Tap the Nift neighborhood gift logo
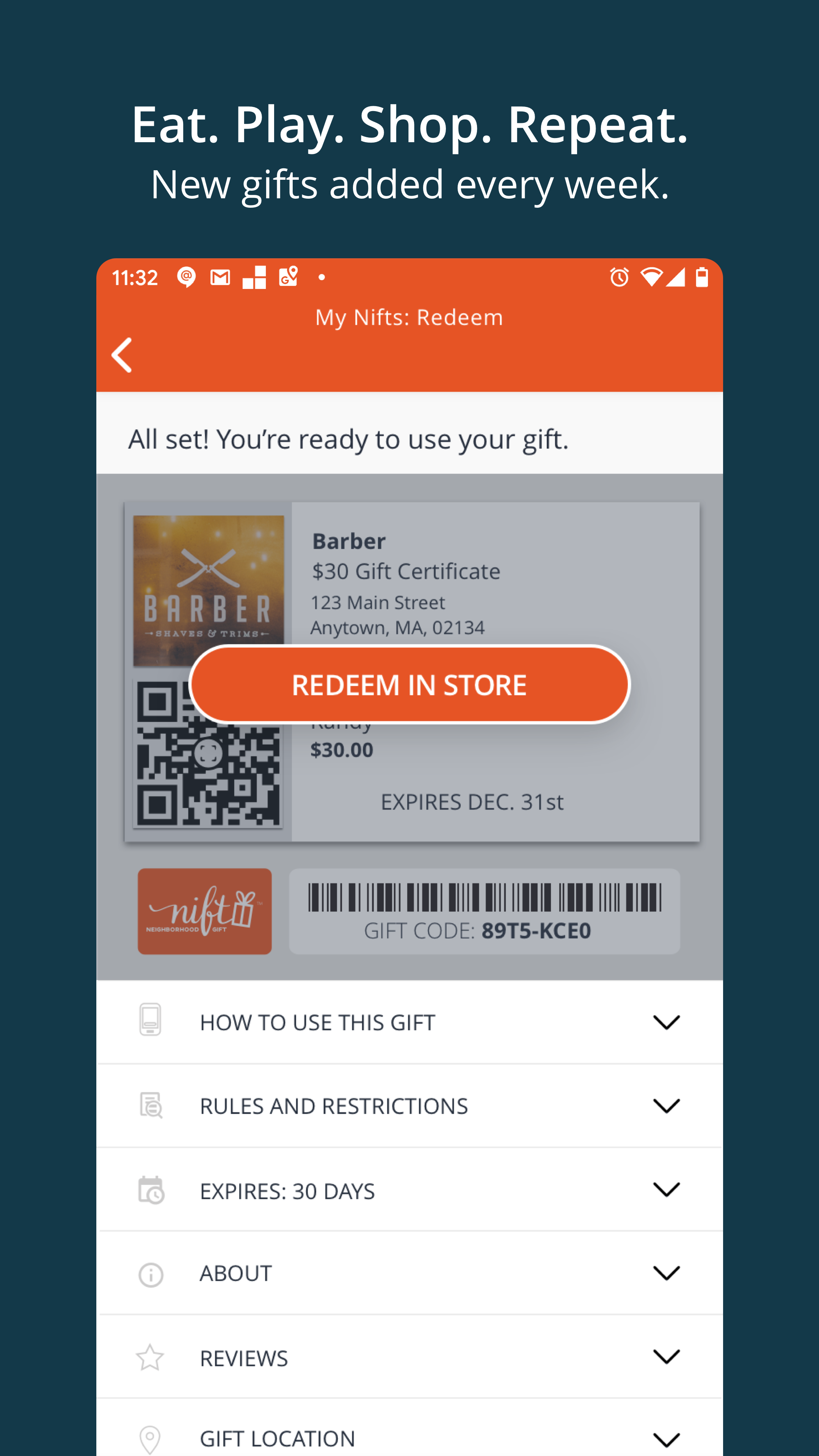Image resolution: width=819 pixels, height=1456 pixels. pos(205,911)
